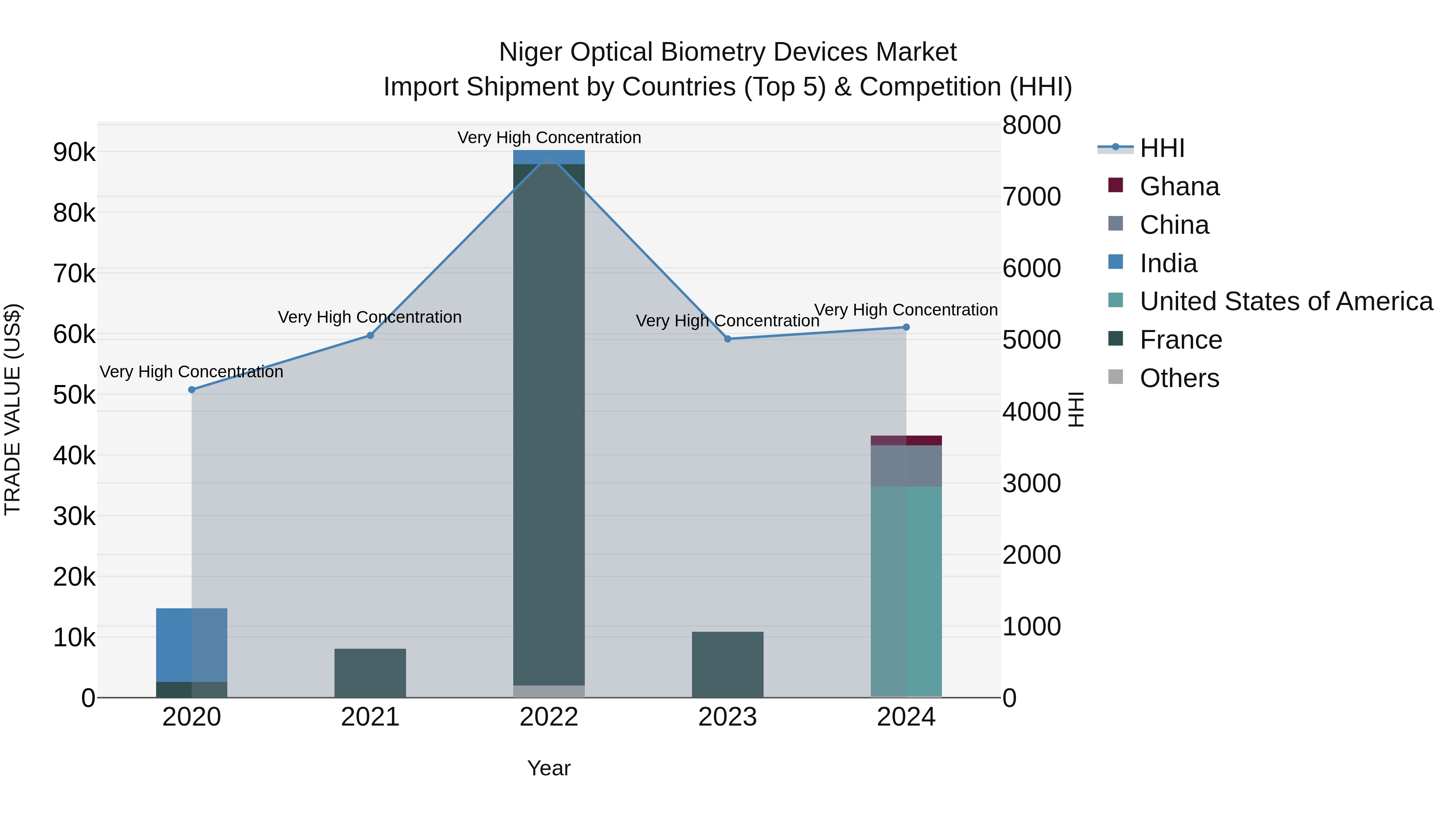Click the Others gray swatch
The image size is (1456, 819).
coord(1116,377)
